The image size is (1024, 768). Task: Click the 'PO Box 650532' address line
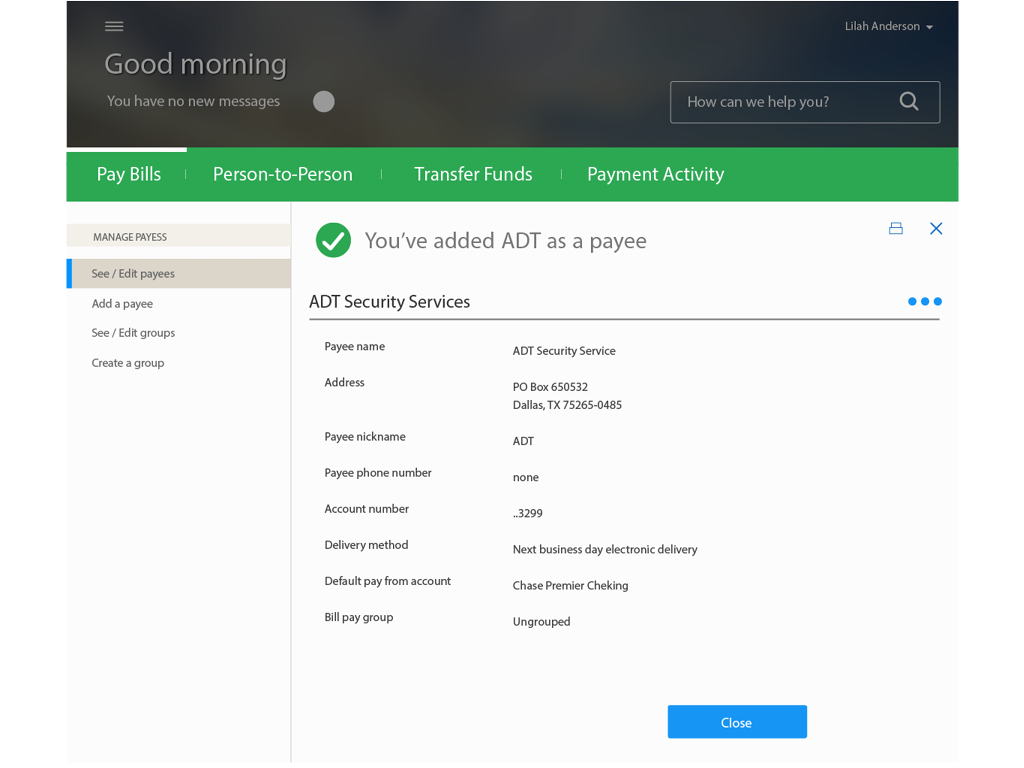tap(550, 387)
